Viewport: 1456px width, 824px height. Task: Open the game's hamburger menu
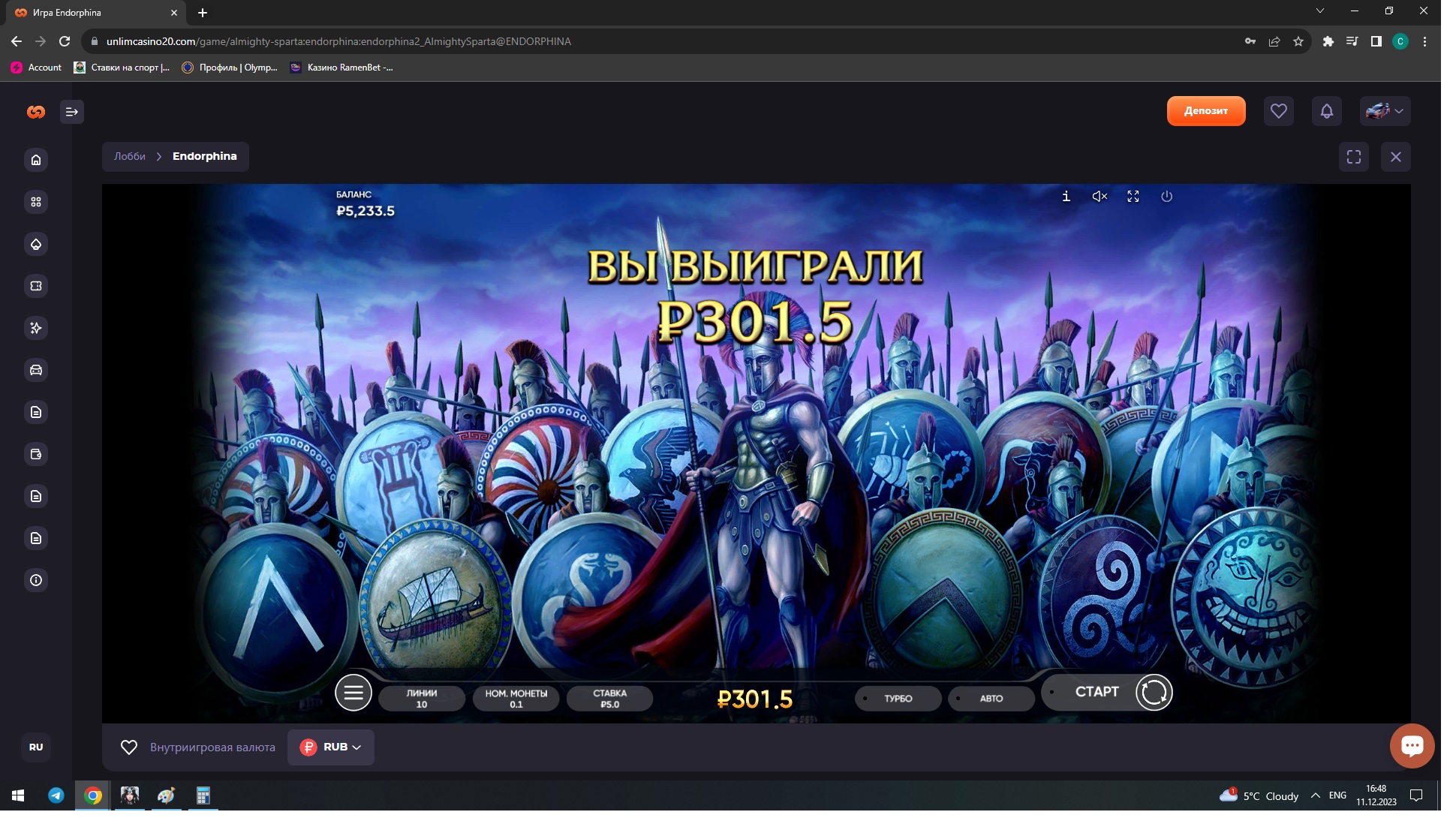[353, 693]
